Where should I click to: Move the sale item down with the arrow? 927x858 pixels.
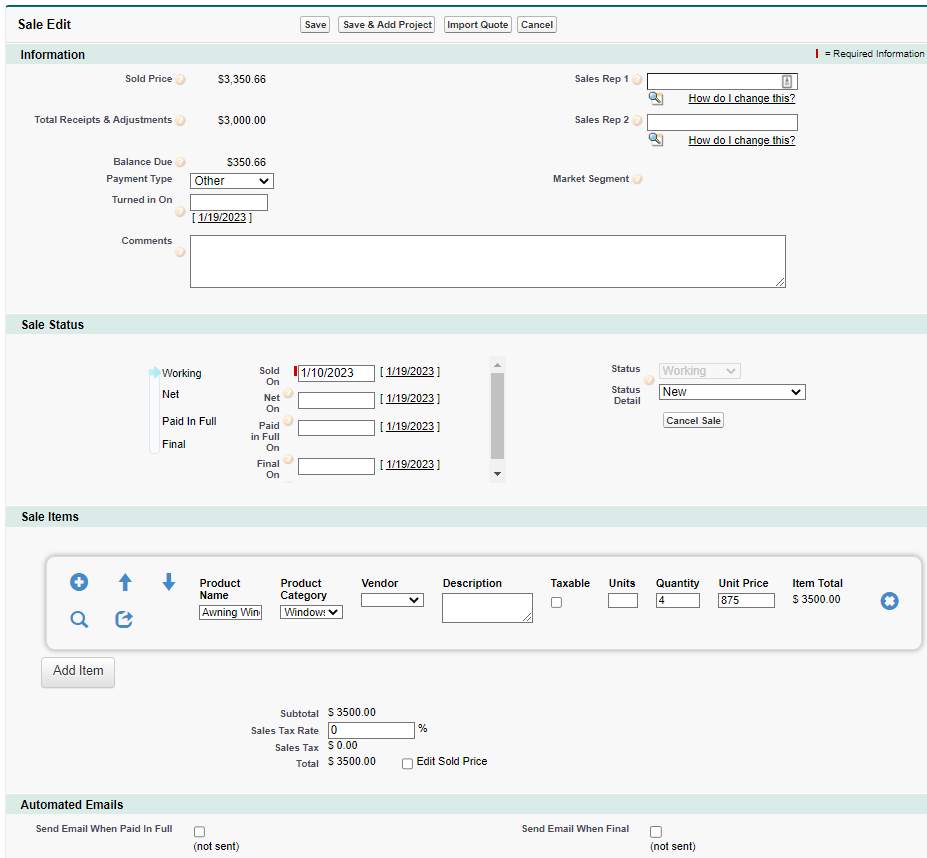click(168, 582)
